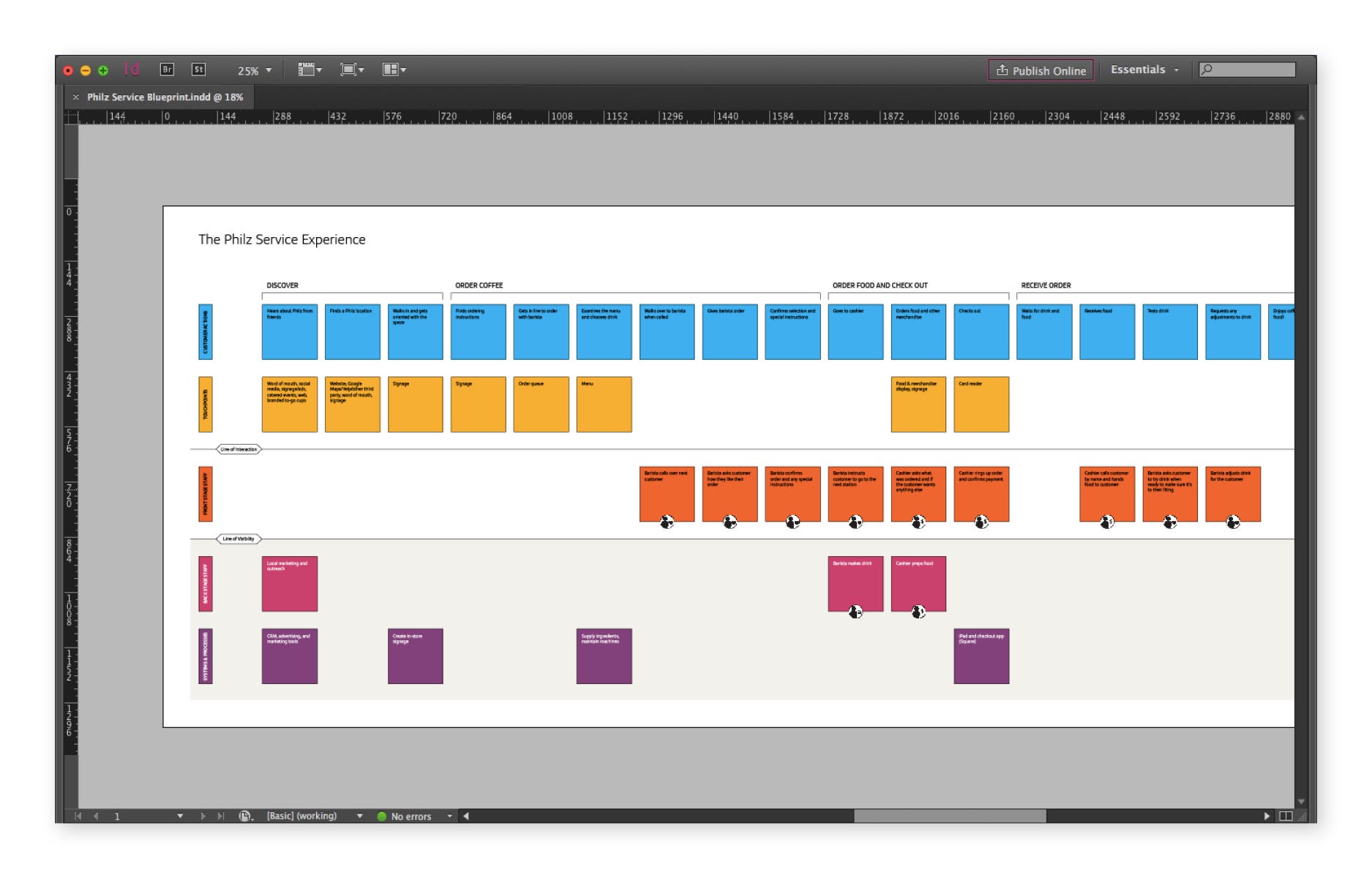The image size is (1372, 878).
Task: Click the ruler zero-point origin corner
Action: coord(71,117)
